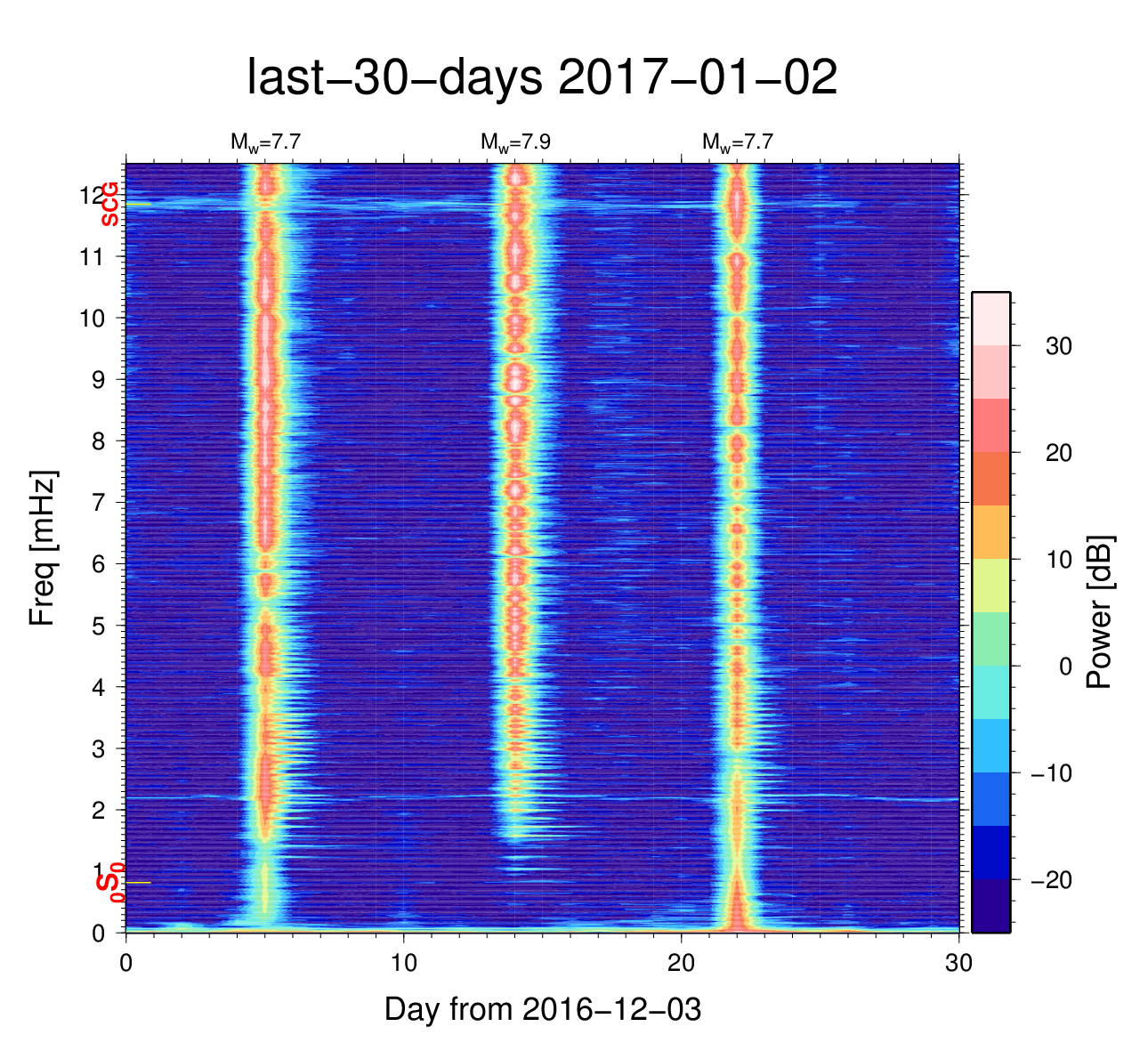Pick the dark navy bottom colorbar segment
This screenshot has height=1059, width=1148.
(990, 905)
